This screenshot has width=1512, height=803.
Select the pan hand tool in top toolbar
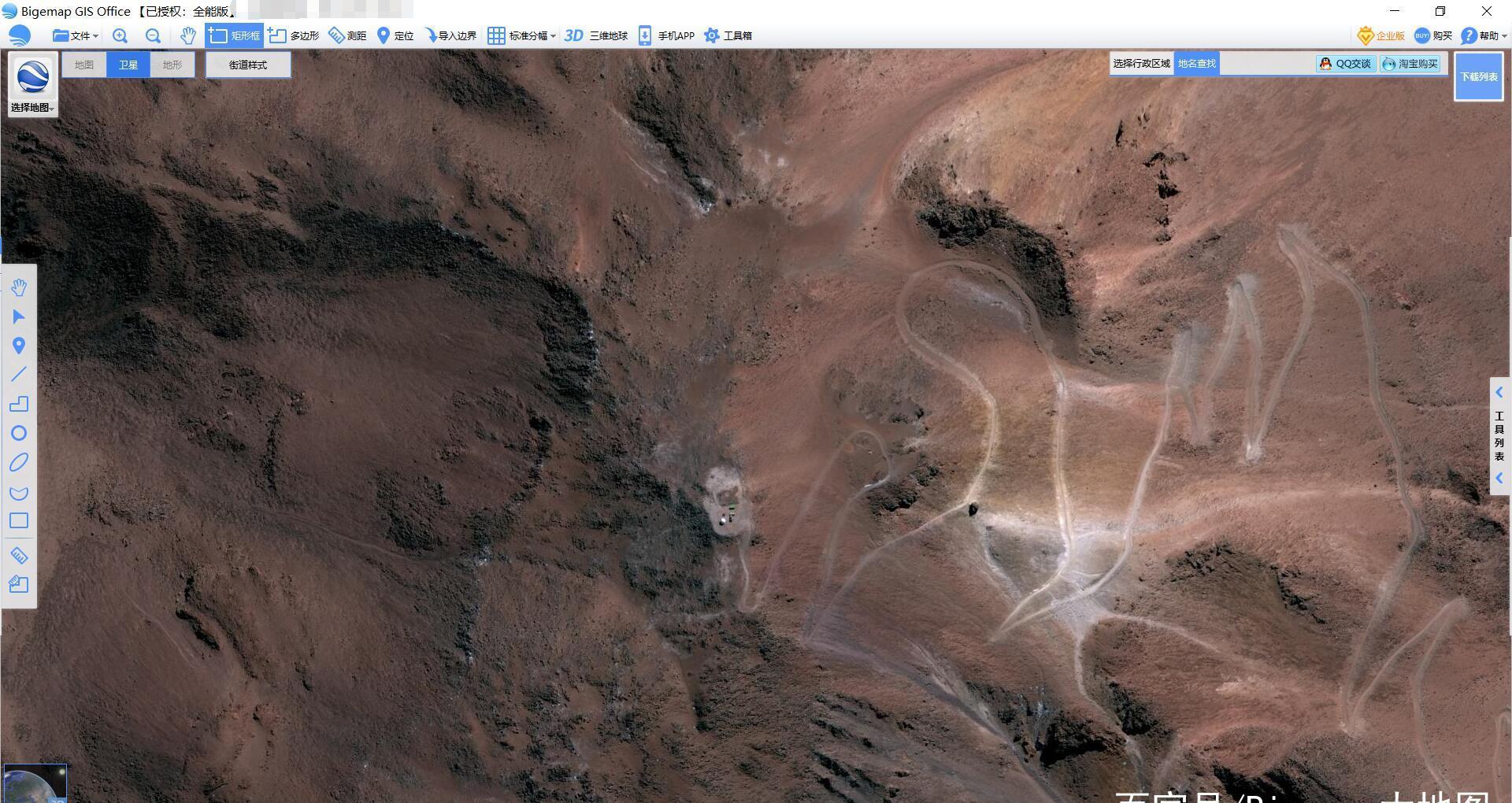pyautogui.click(x=187, y=35)
